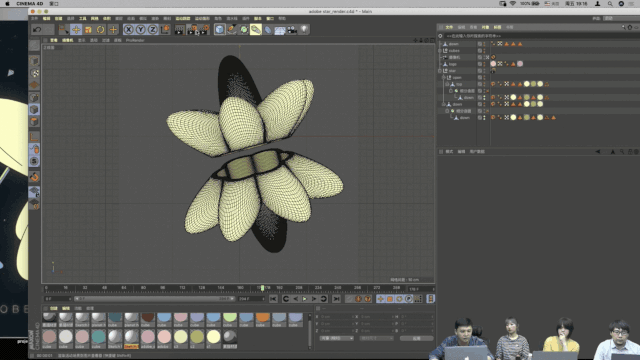Select the Rotate tool in the toolbar

click(x=100, y=29)
